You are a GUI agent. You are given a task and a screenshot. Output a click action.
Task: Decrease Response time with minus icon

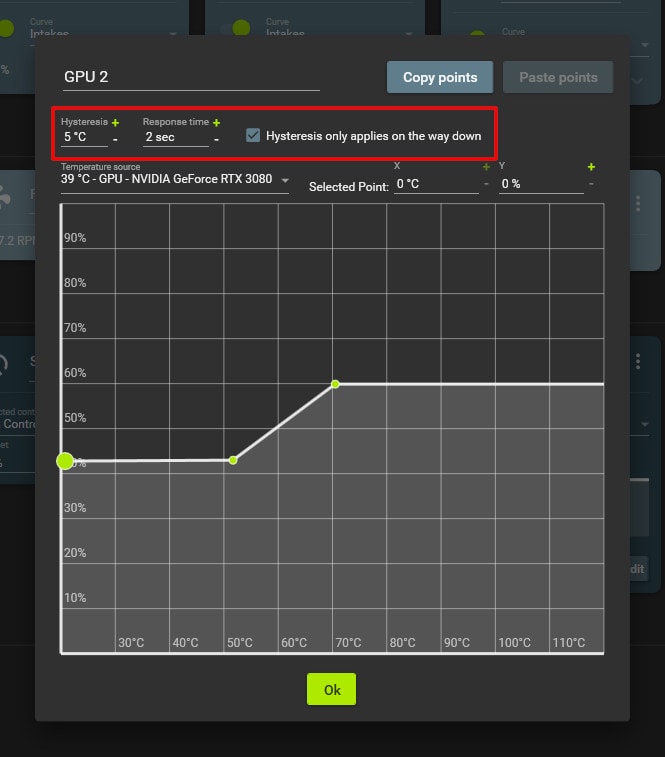coord(216,139)
